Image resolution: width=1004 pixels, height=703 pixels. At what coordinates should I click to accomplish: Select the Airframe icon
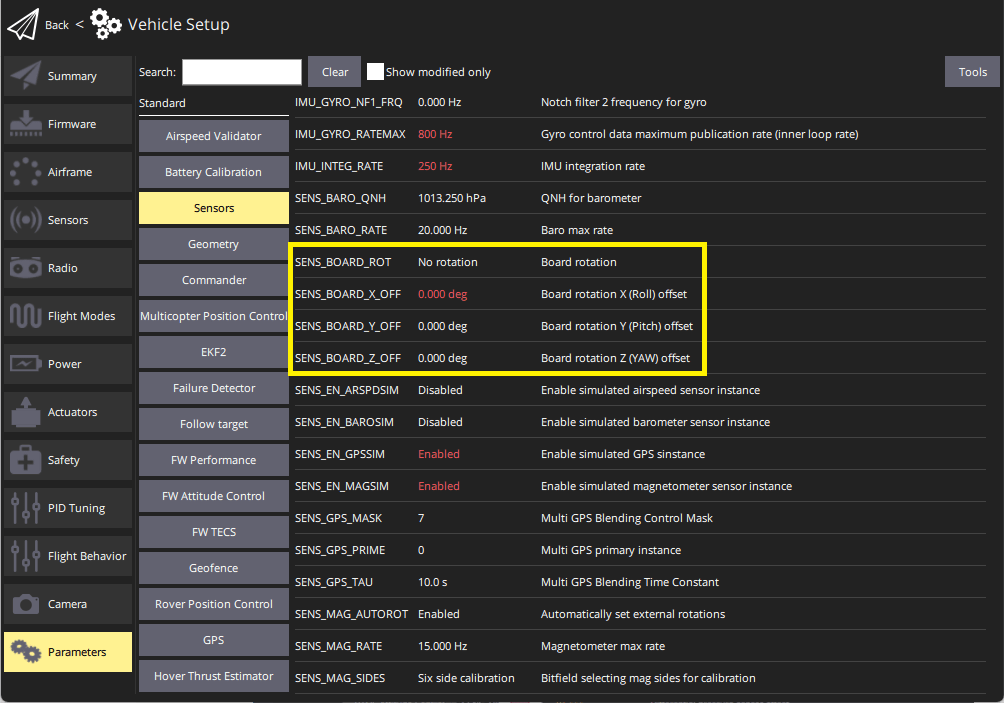(x=25, y=172)
